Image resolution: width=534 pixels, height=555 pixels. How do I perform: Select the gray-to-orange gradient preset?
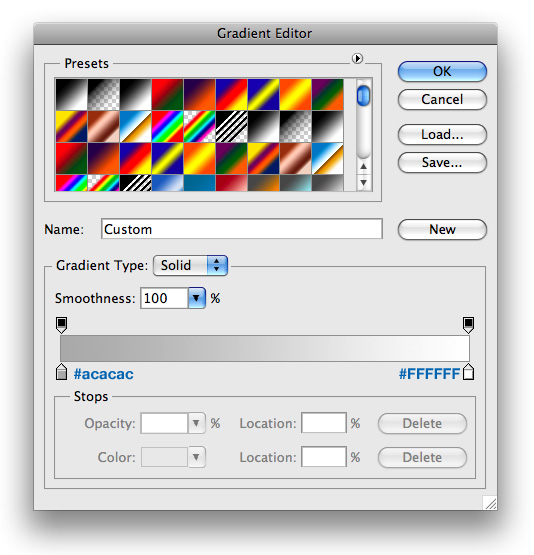click(x=263, y=183)
